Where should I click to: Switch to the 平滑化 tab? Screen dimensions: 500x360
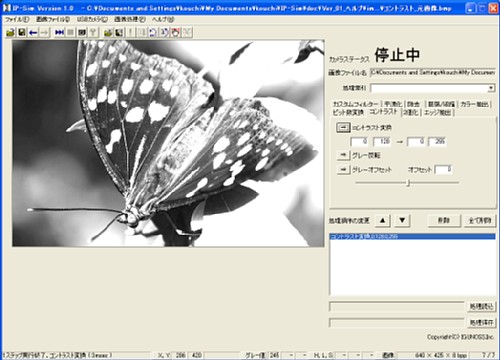[393, 104]
